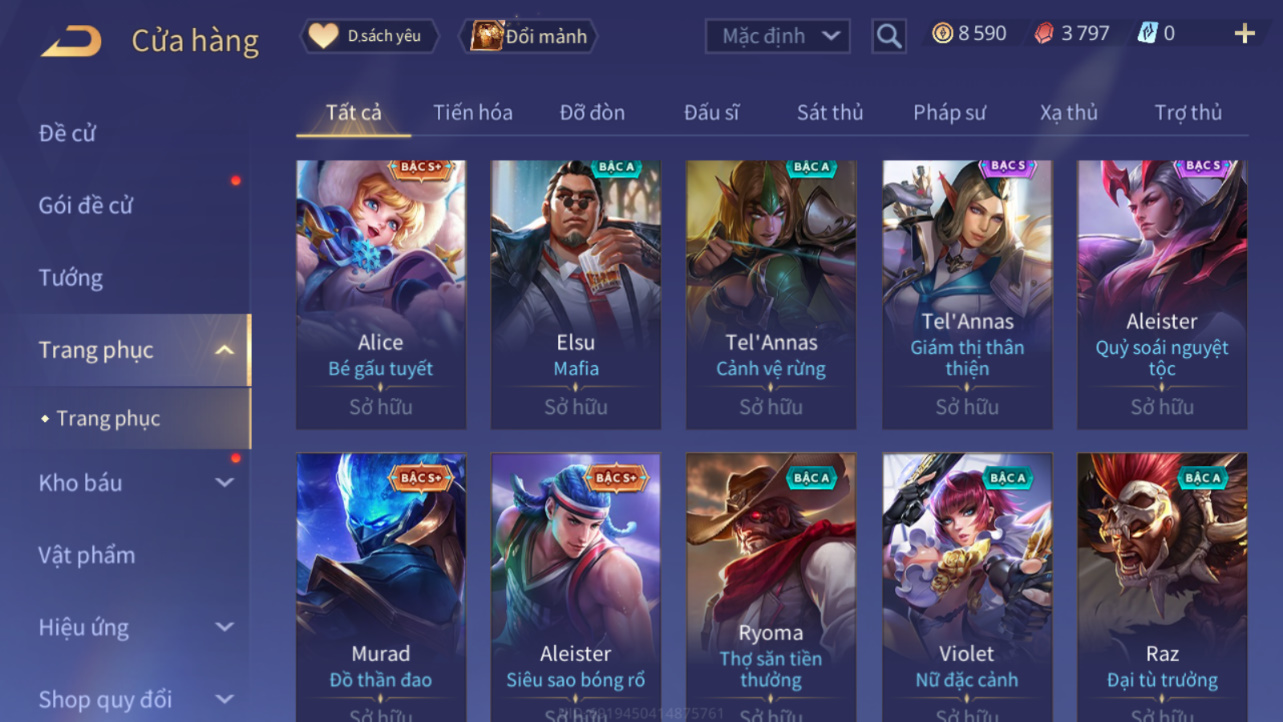Viewport: 1283px width, 722px height.
Task: Switch to the Sát thủ tab
Action: click(830, 112)
